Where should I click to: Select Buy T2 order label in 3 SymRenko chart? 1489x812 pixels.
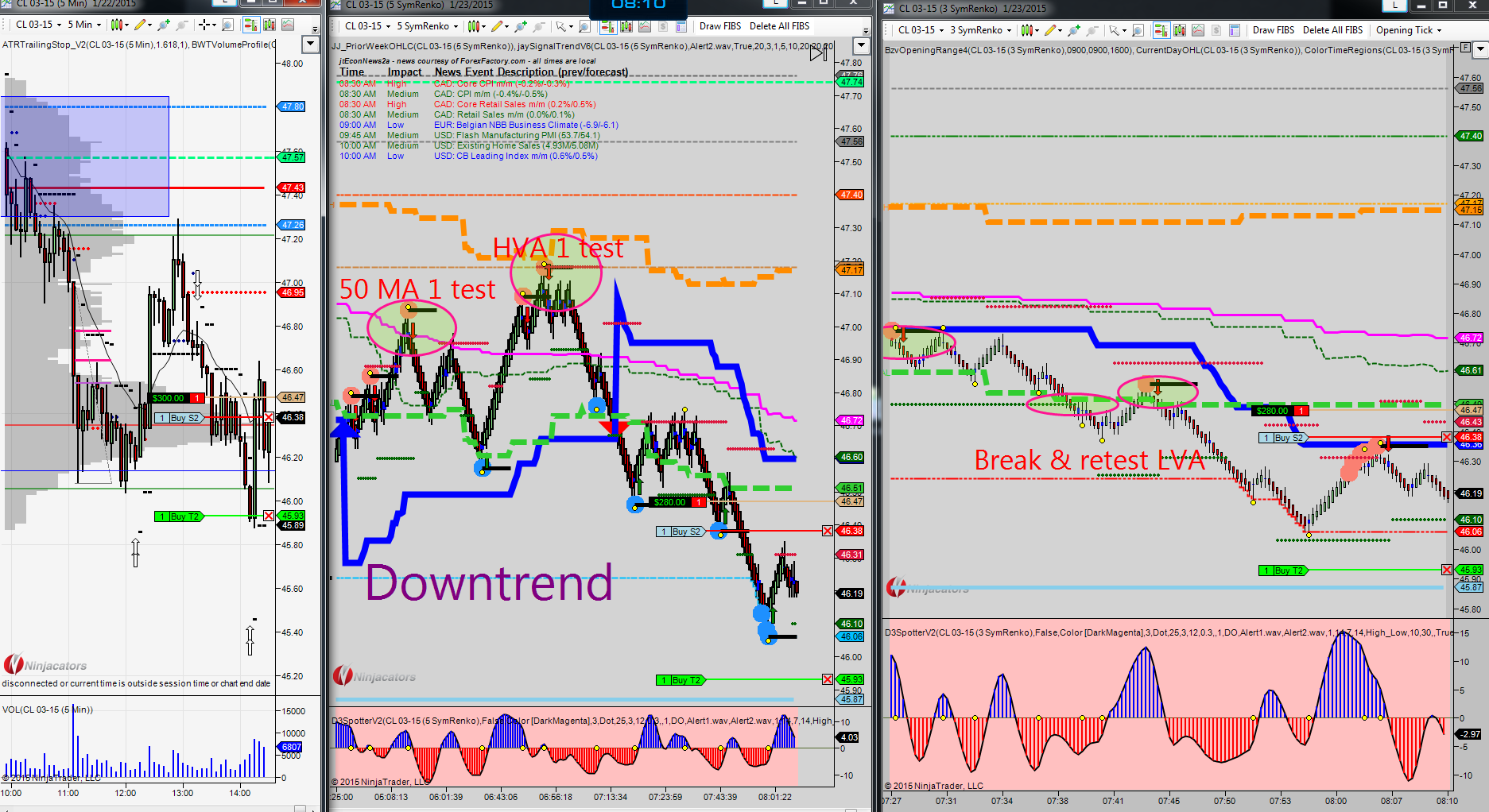click(x=1283, y=570)
